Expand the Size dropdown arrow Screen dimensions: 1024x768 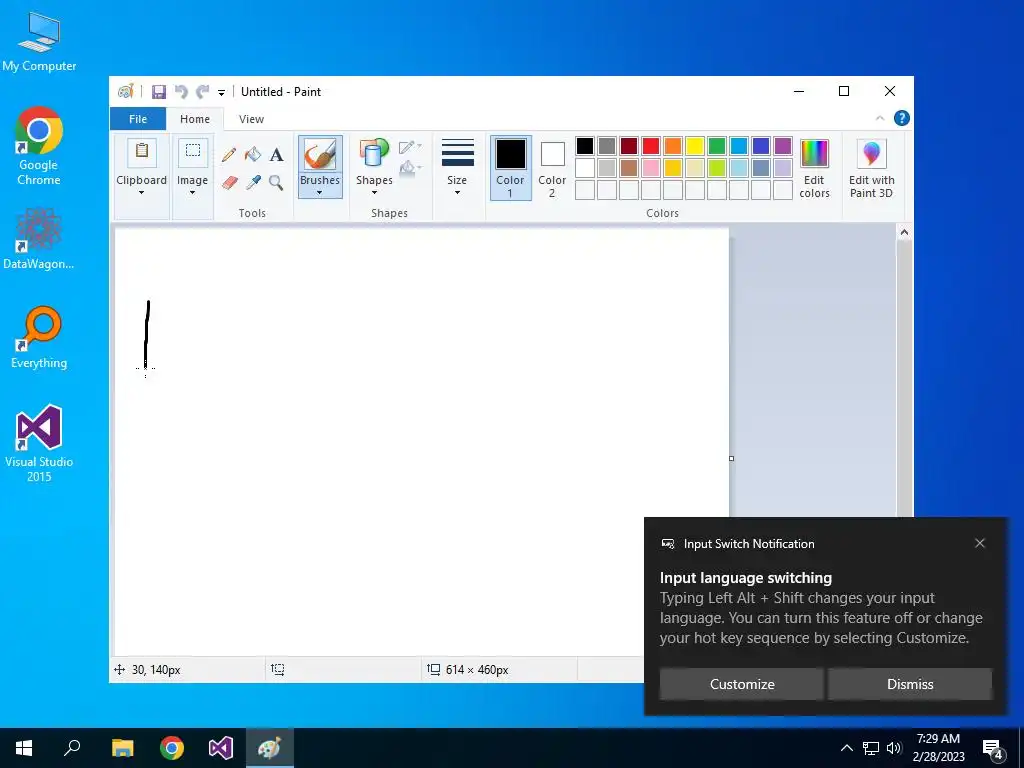[x=457, y=193]
